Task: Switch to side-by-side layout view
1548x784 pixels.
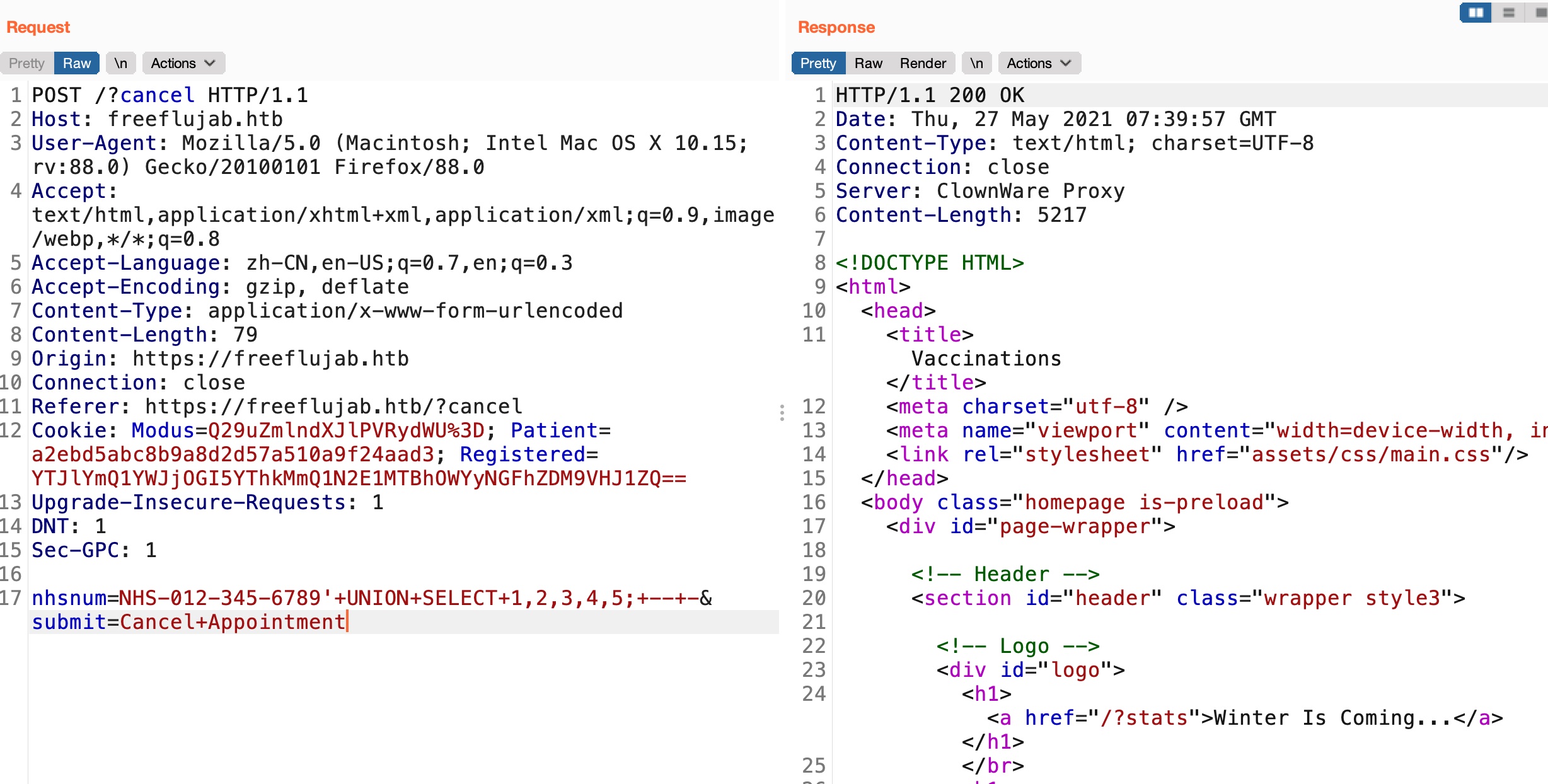Action: pyautogui.click(x=1476, y=13)
